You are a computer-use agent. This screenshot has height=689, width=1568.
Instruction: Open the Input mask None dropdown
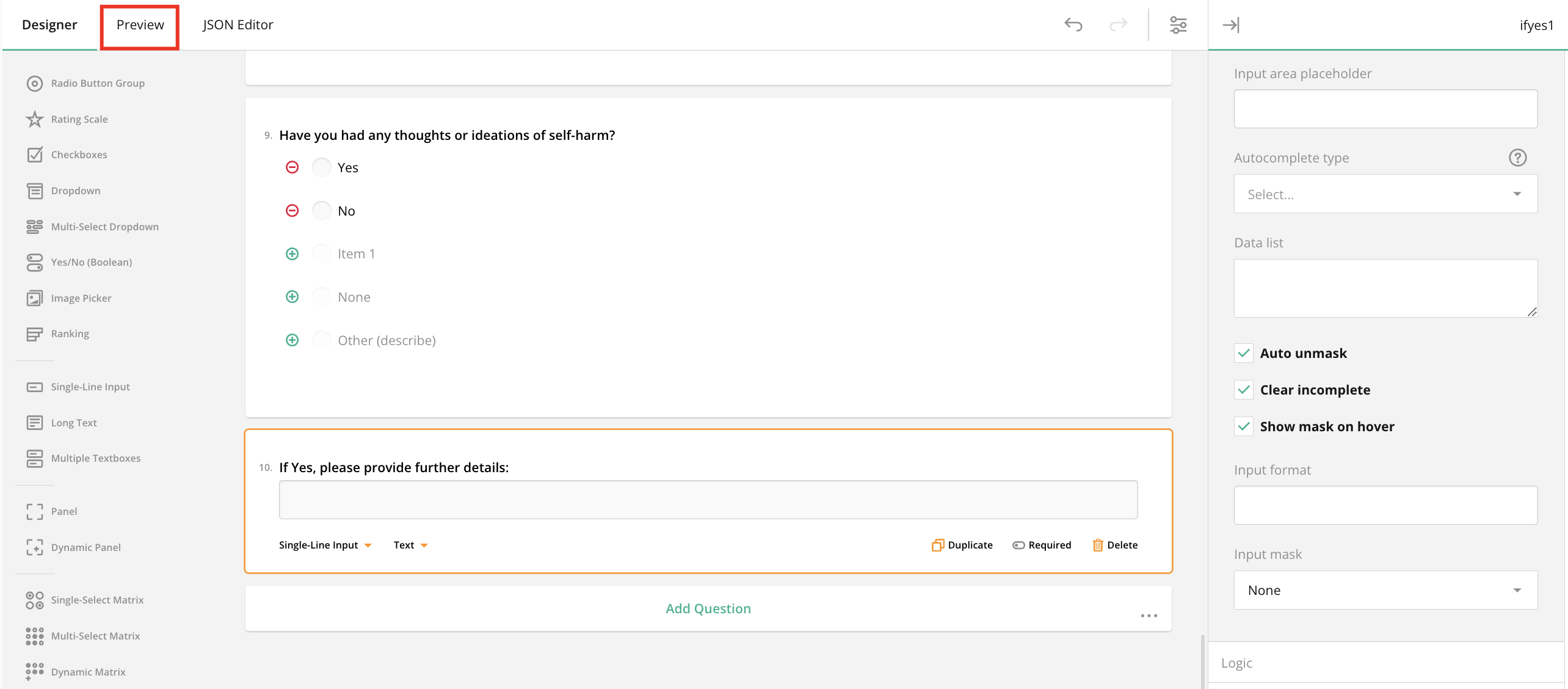(x=1385, y=590)
